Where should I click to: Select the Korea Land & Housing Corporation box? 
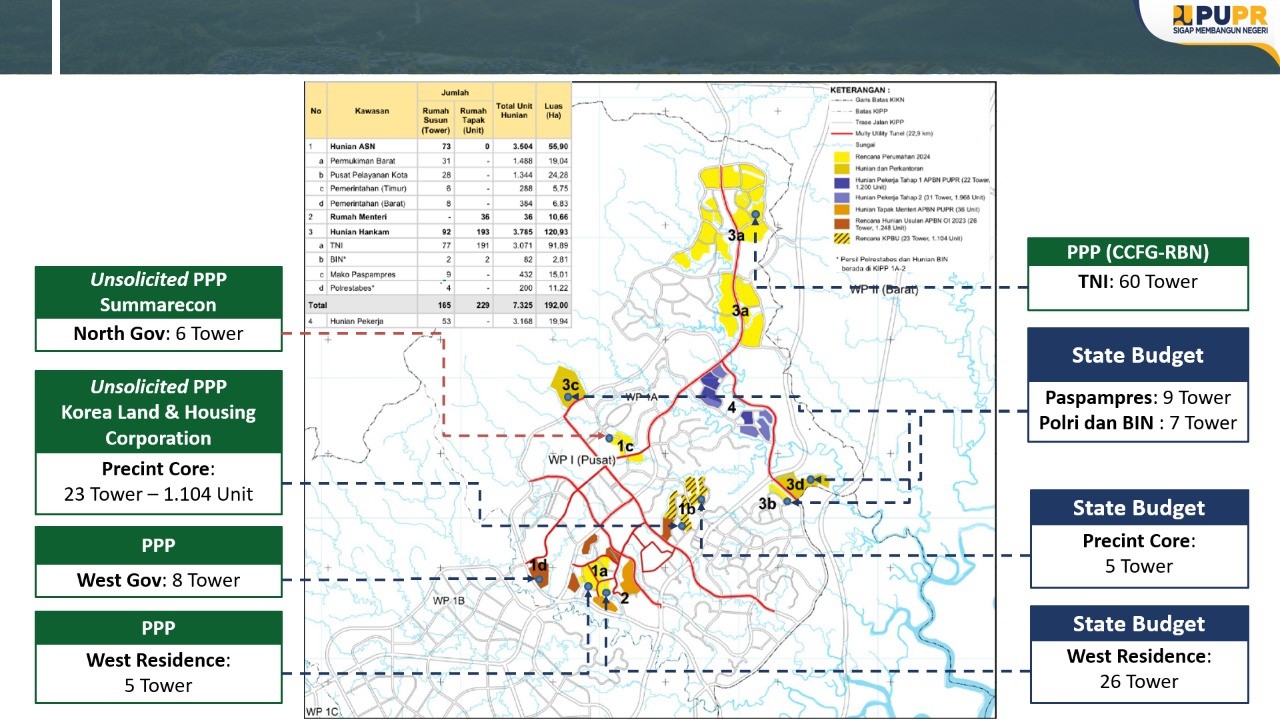(x=158, y=412)
